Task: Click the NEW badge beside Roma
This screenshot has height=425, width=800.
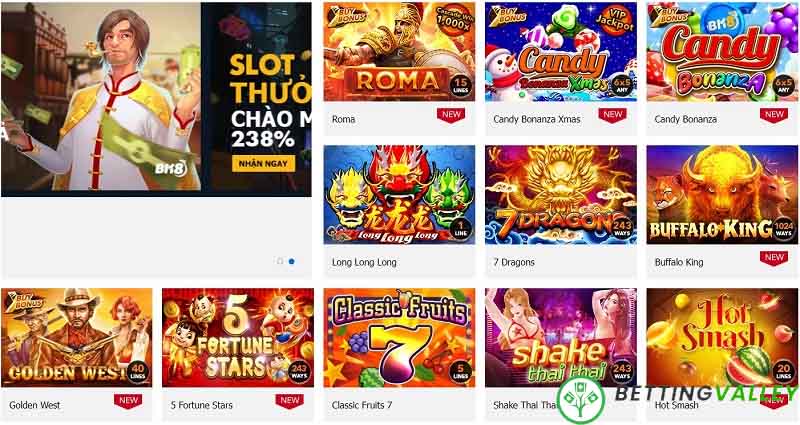Action: 451,115
